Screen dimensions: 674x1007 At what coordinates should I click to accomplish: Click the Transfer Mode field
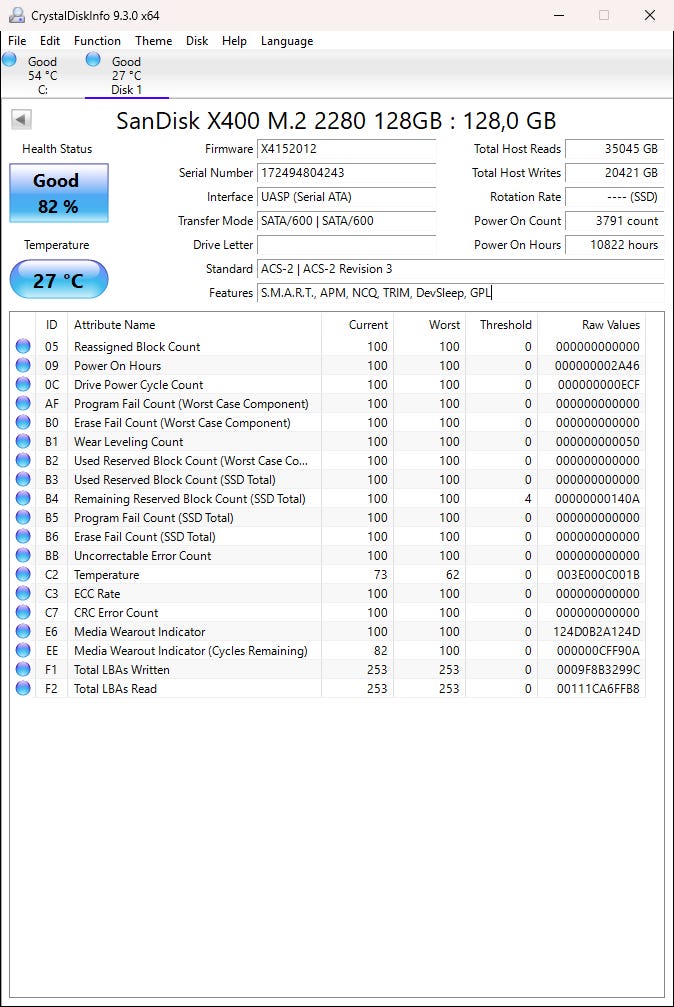(x=346, y=221)
